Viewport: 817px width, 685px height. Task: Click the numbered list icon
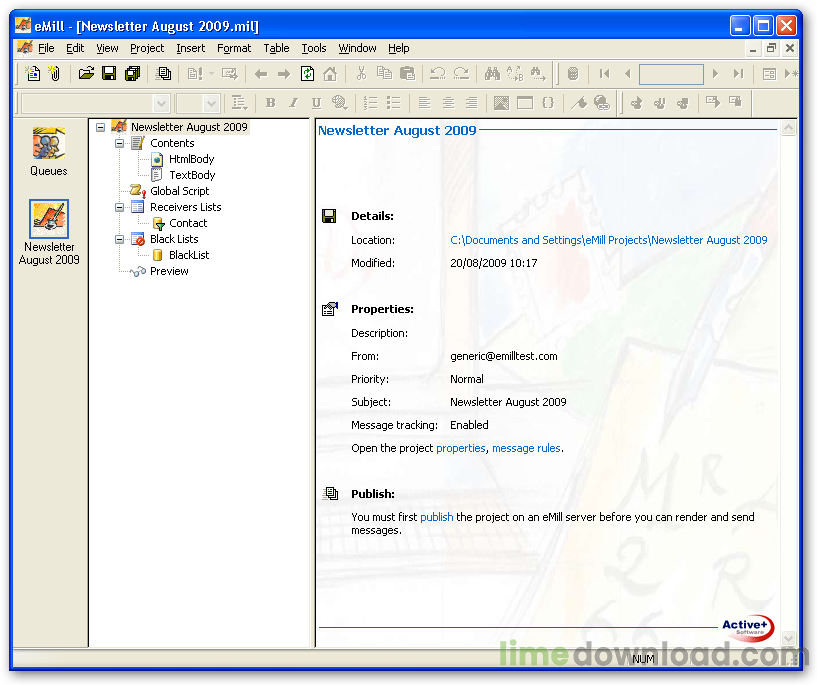click(x=370, y=103)
